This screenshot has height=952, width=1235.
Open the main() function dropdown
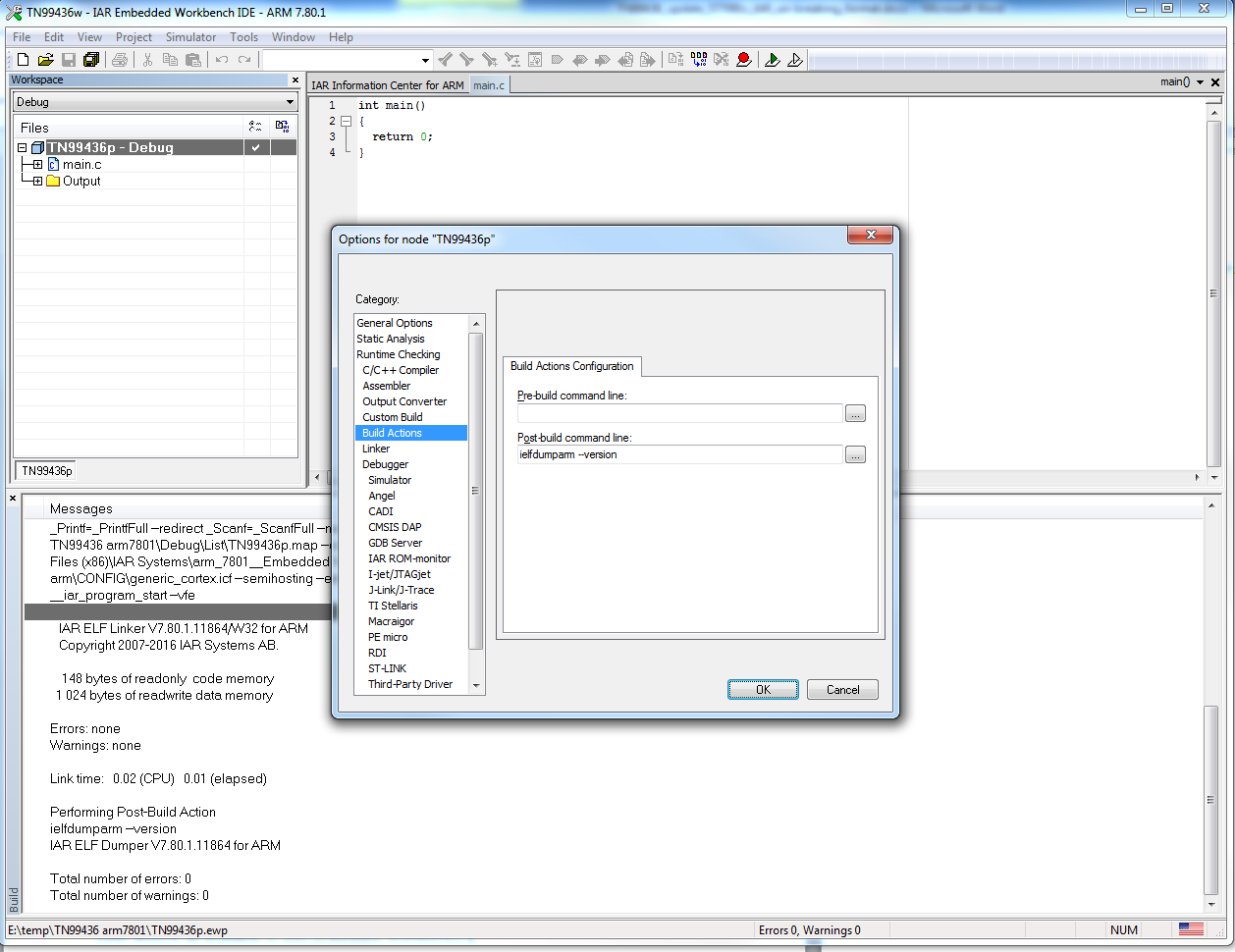click(x=1200, y=82)
